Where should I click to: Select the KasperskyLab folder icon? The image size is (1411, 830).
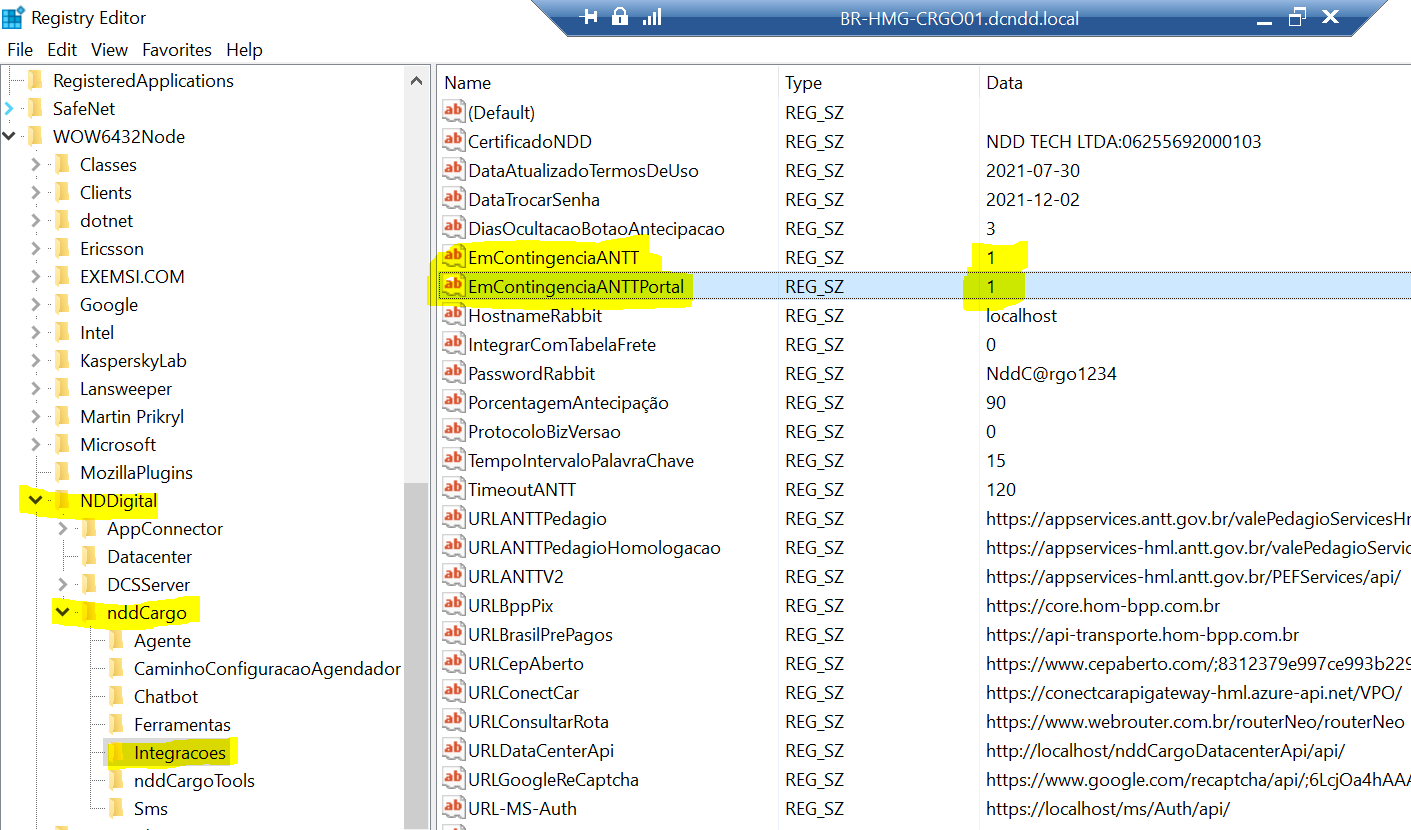click(63, 361)
